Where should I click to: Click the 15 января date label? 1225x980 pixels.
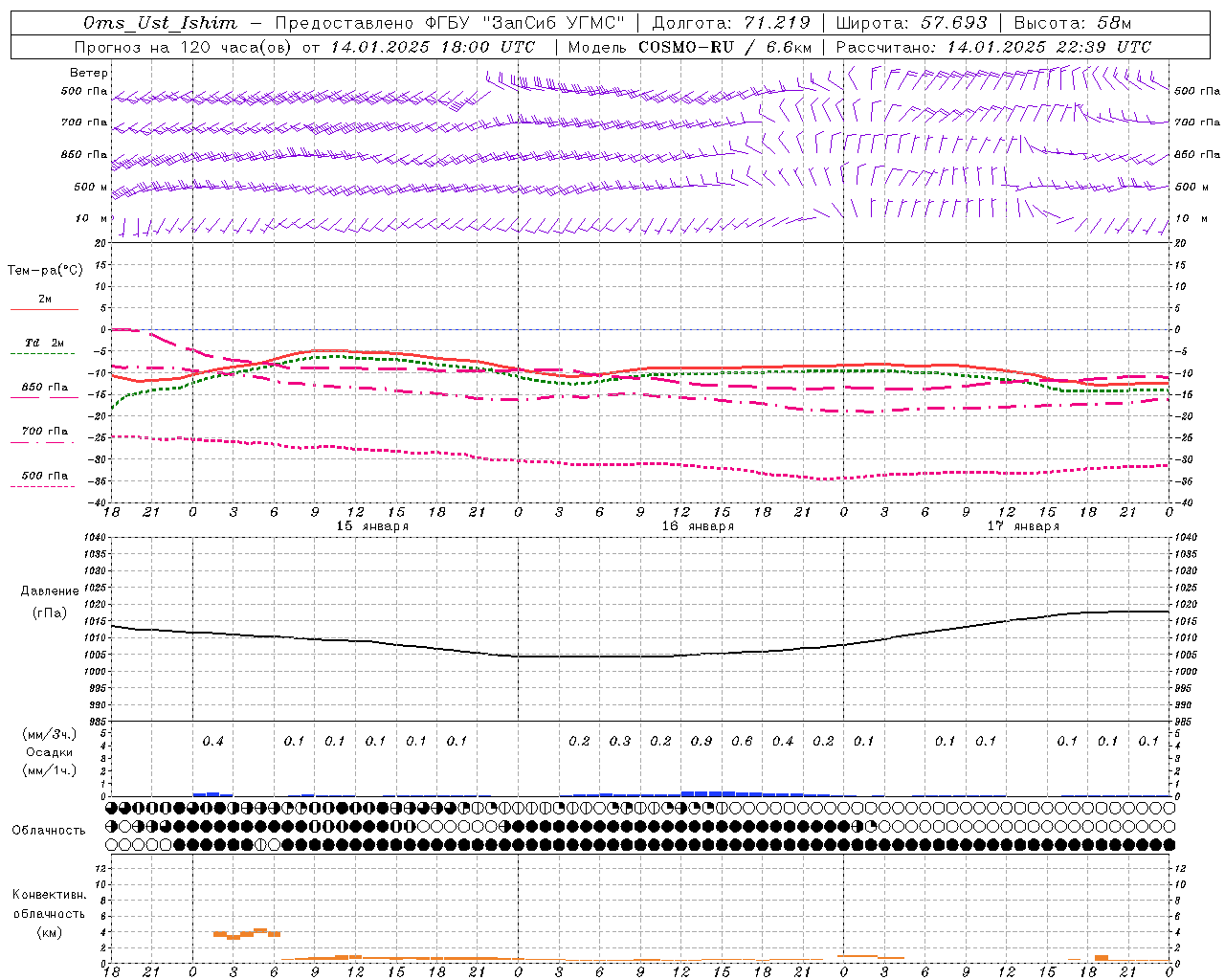point(372,526)
